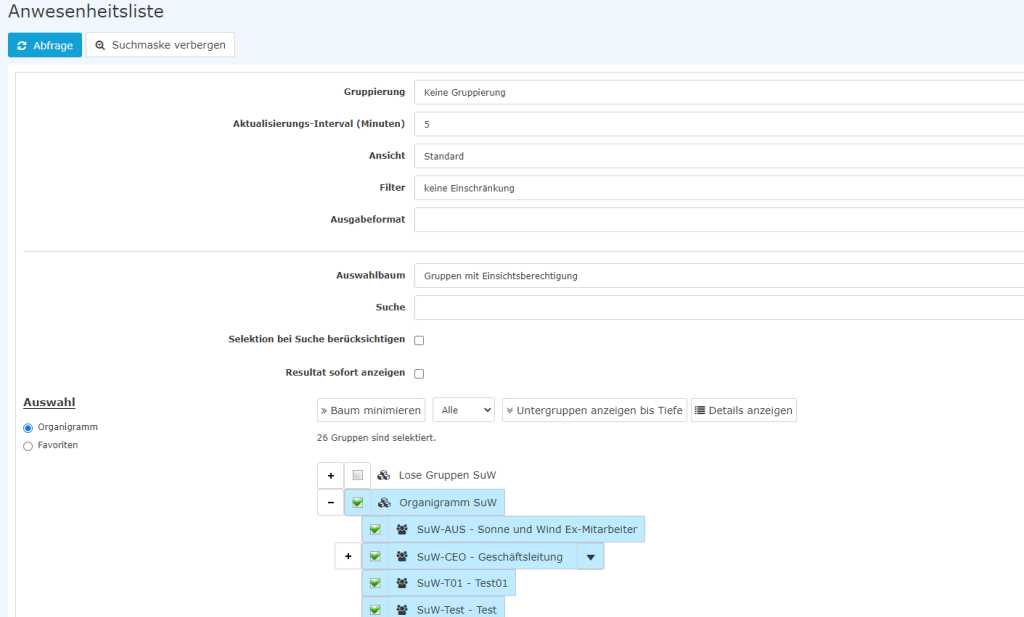
Task: Click Suchmaske verbergen button
Action: coord(160,45)
